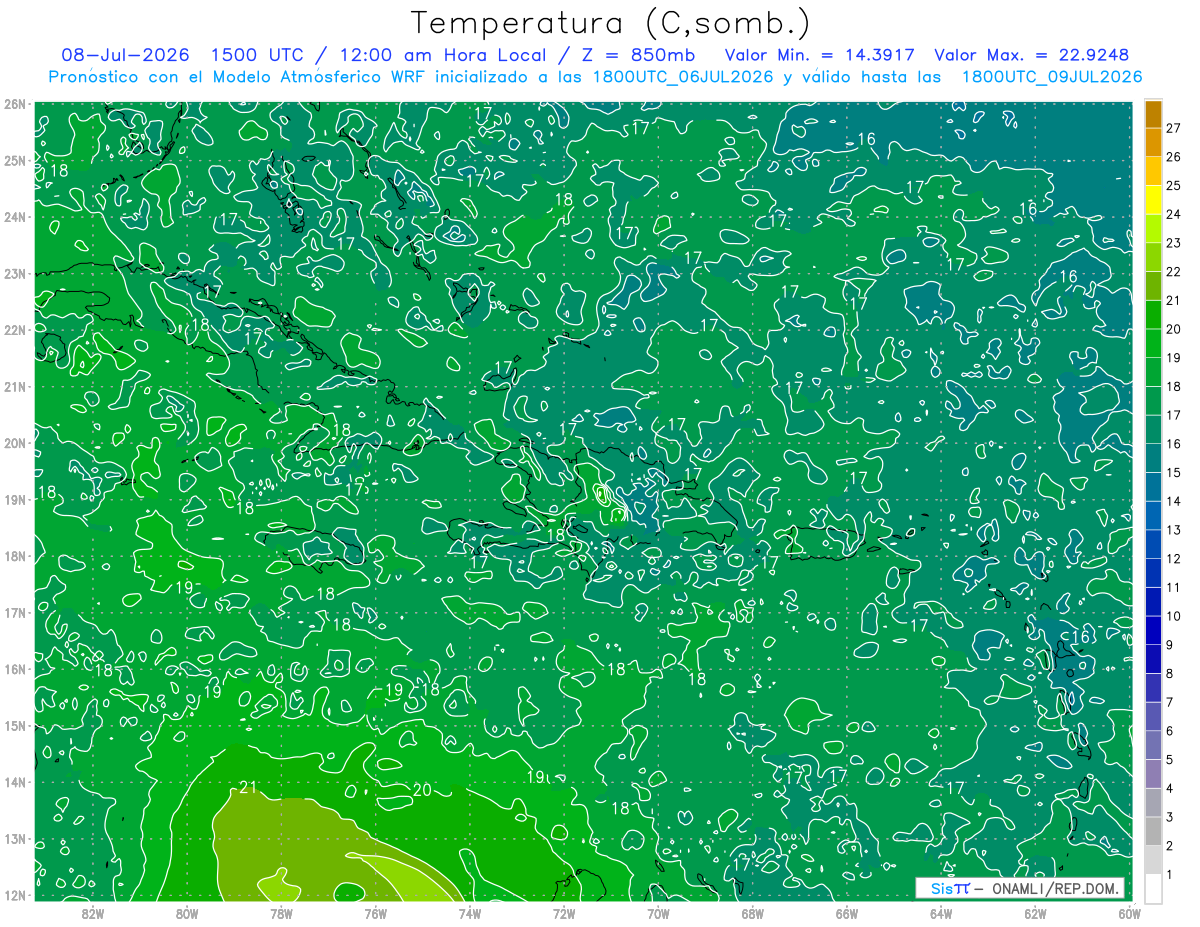Screen dimensions: 1200x927
Task: Click the "64W" longitude axis label
Action: click(941, 913)
